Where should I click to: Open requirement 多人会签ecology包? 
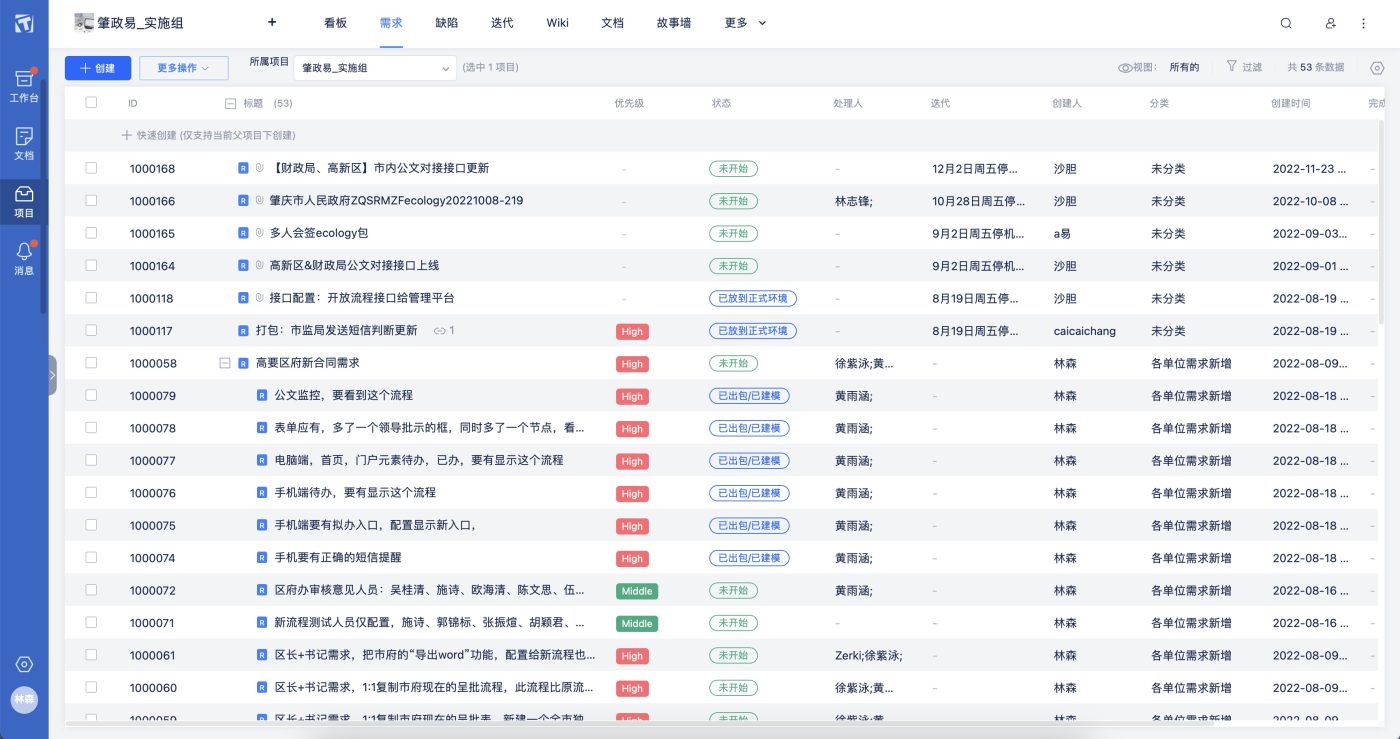coord(319,233)
